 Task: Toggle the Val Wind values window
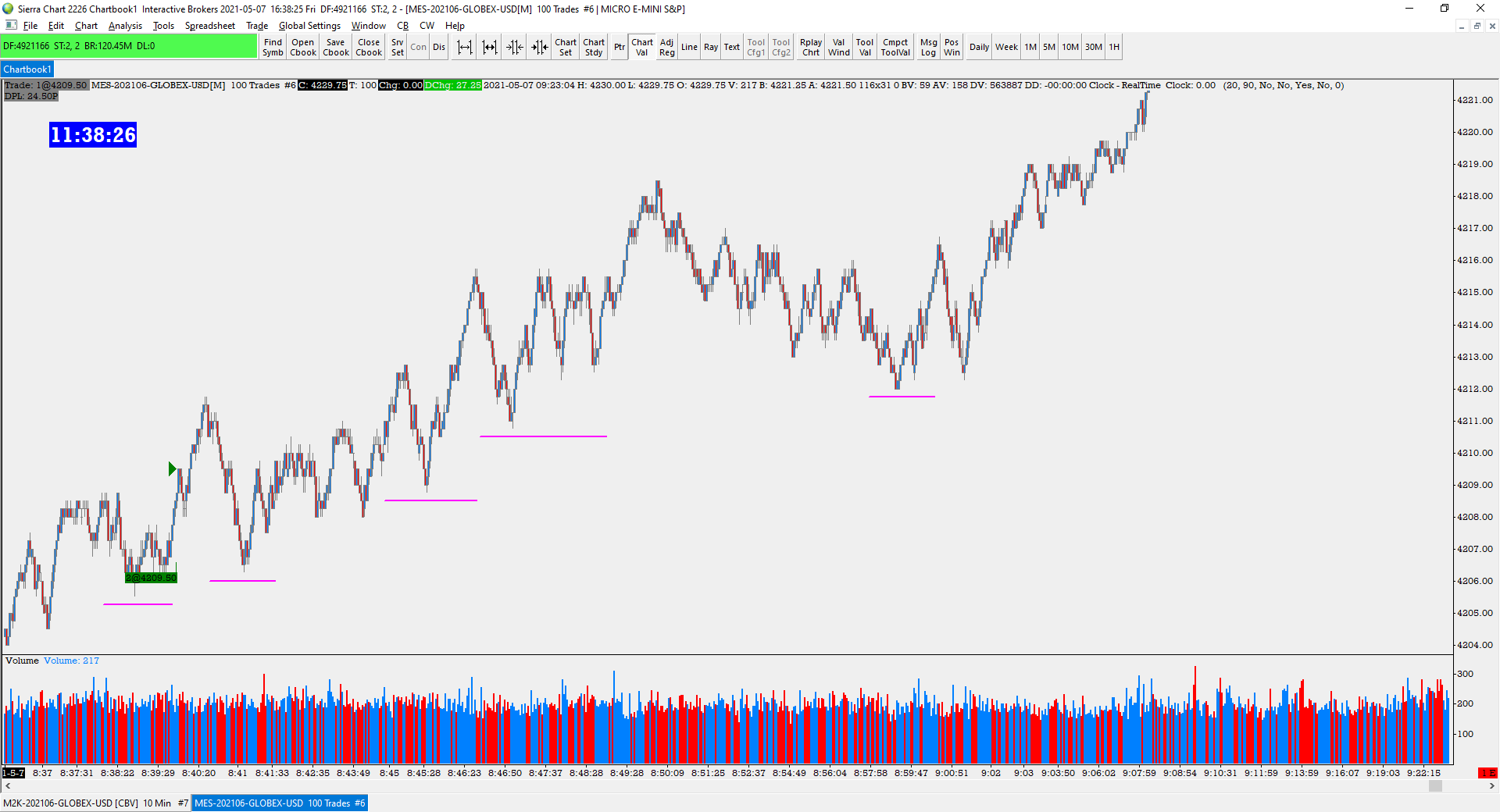click(x=839, y=47)
